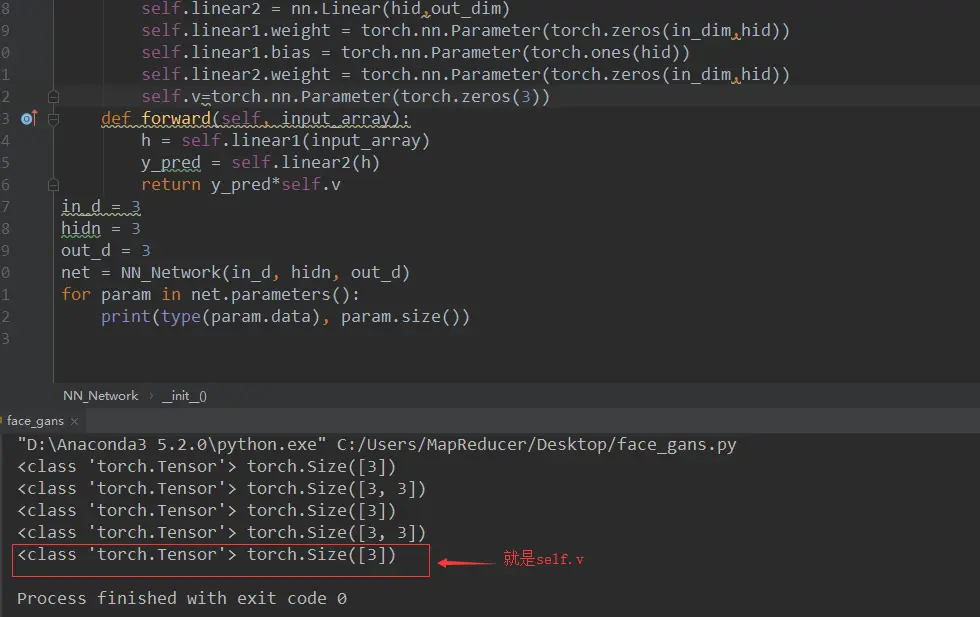Toggle fold marker at return y_pred line
Screen dimensions: 980x617
(54, 184)
